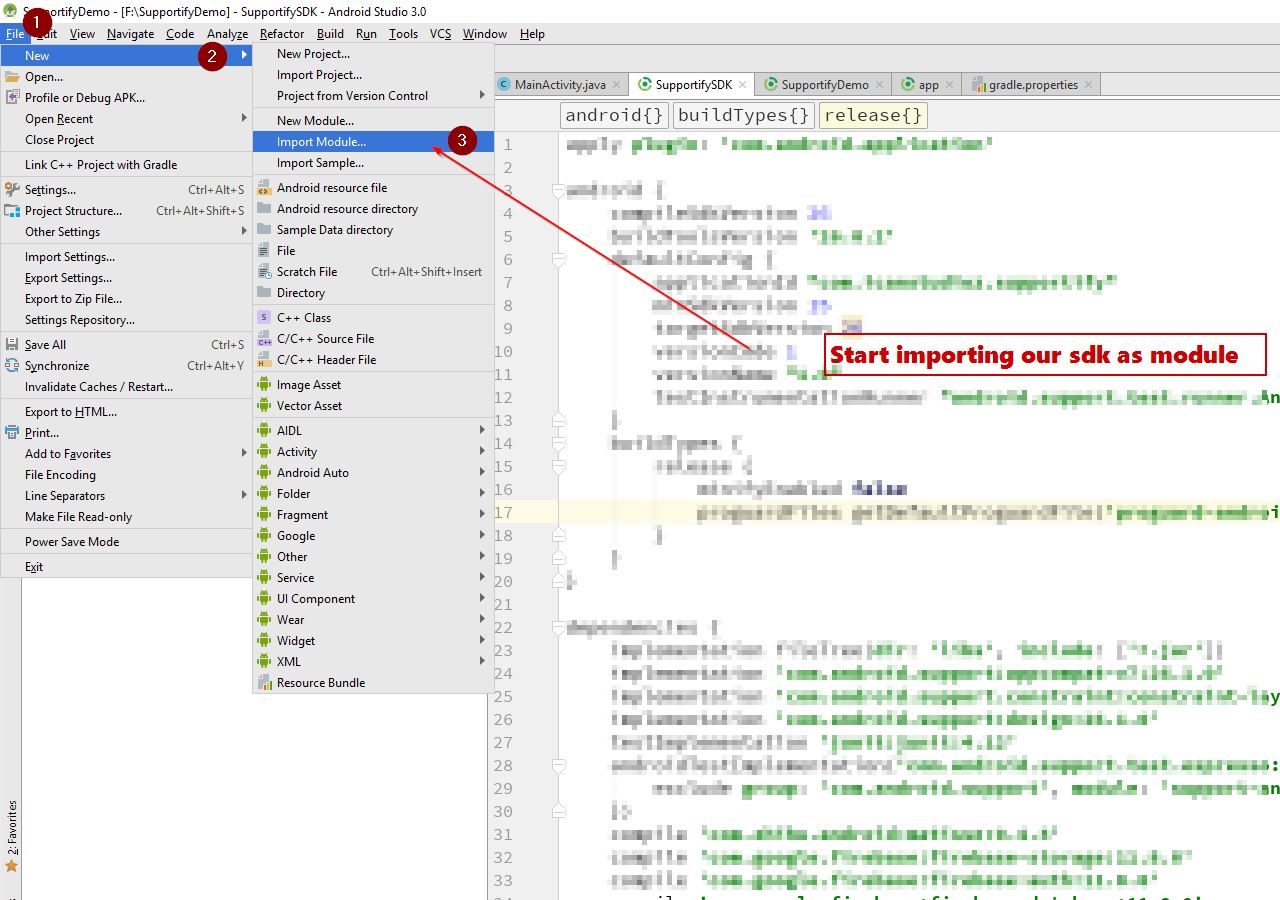This screenshot has width=1280, height=900.
Task: Click the Settings wrench icon
Action: tap(12, 190)
